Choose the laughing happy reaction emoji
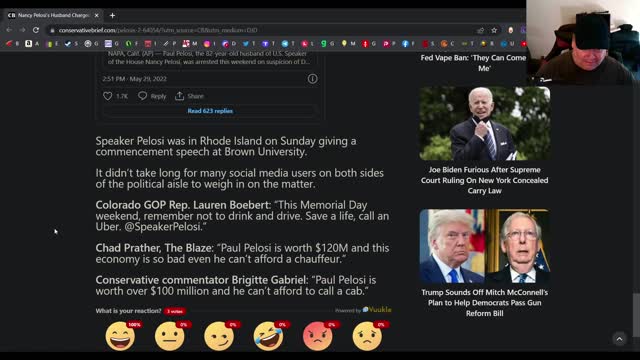The image size is (640, 360). [x=120, y=336]
